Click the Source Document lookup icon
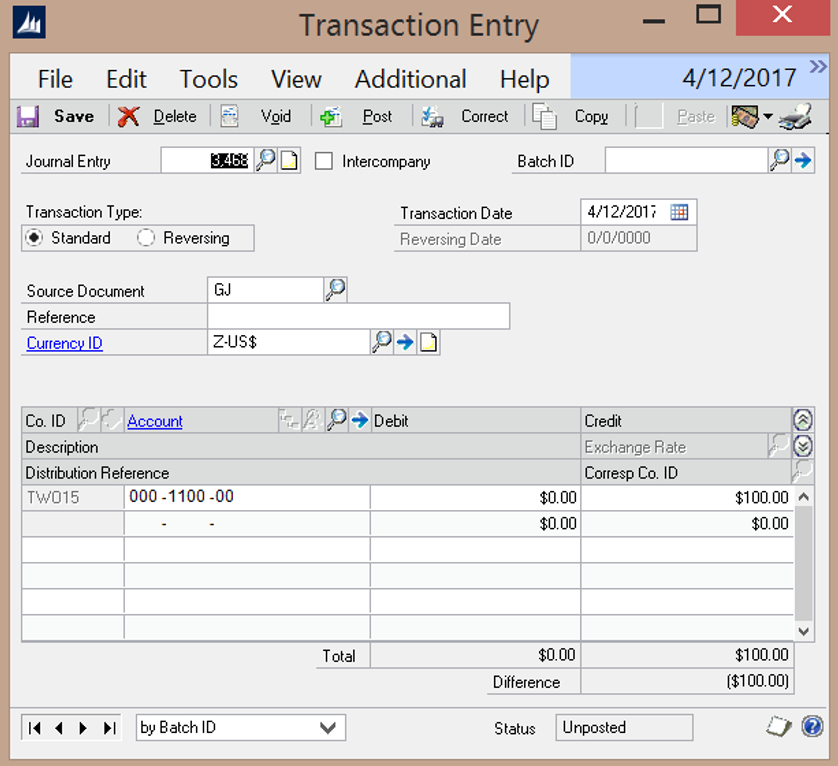 [335, 290]
